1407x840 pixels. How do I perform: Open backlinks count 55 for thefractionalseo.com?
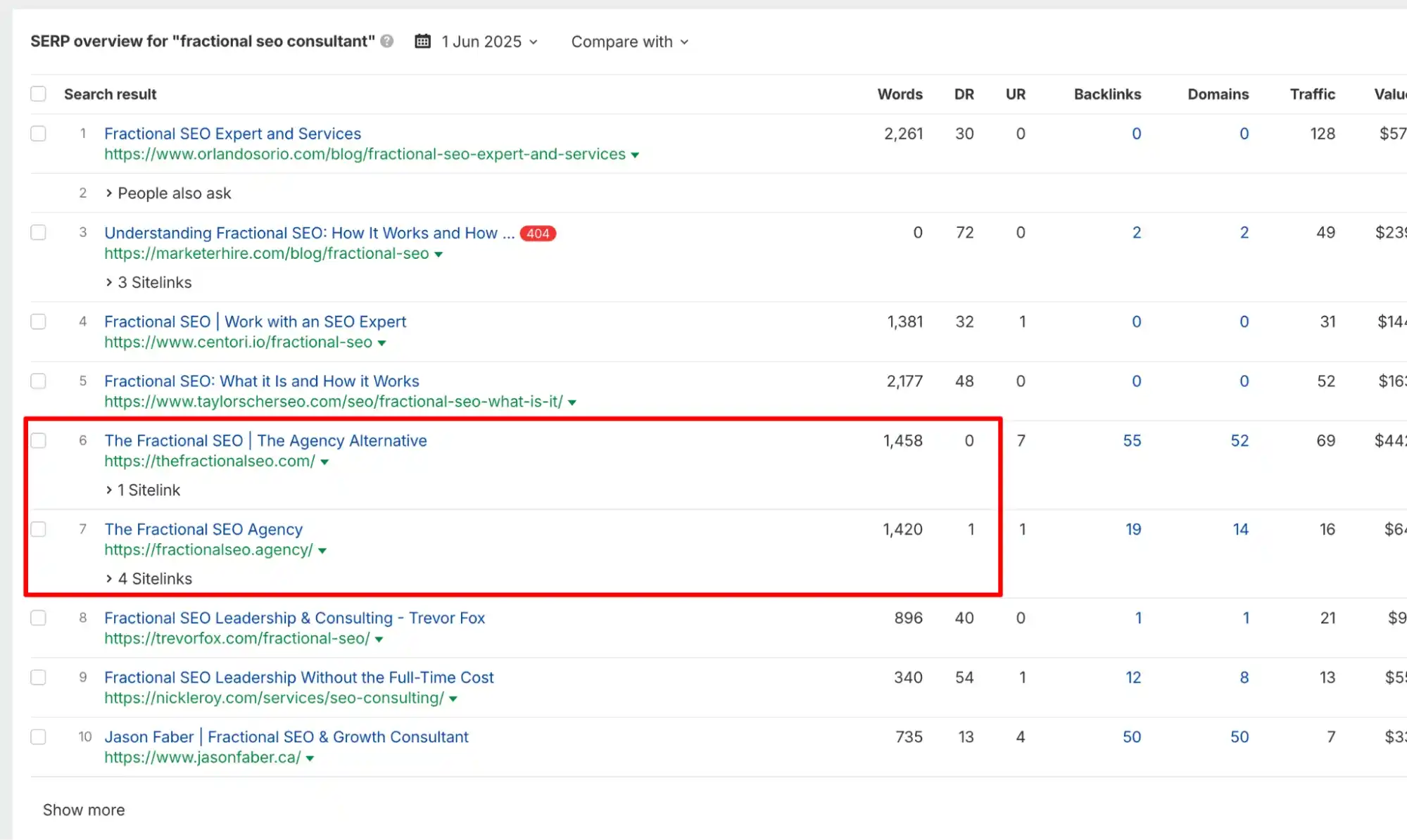[x=1132, y=441]
